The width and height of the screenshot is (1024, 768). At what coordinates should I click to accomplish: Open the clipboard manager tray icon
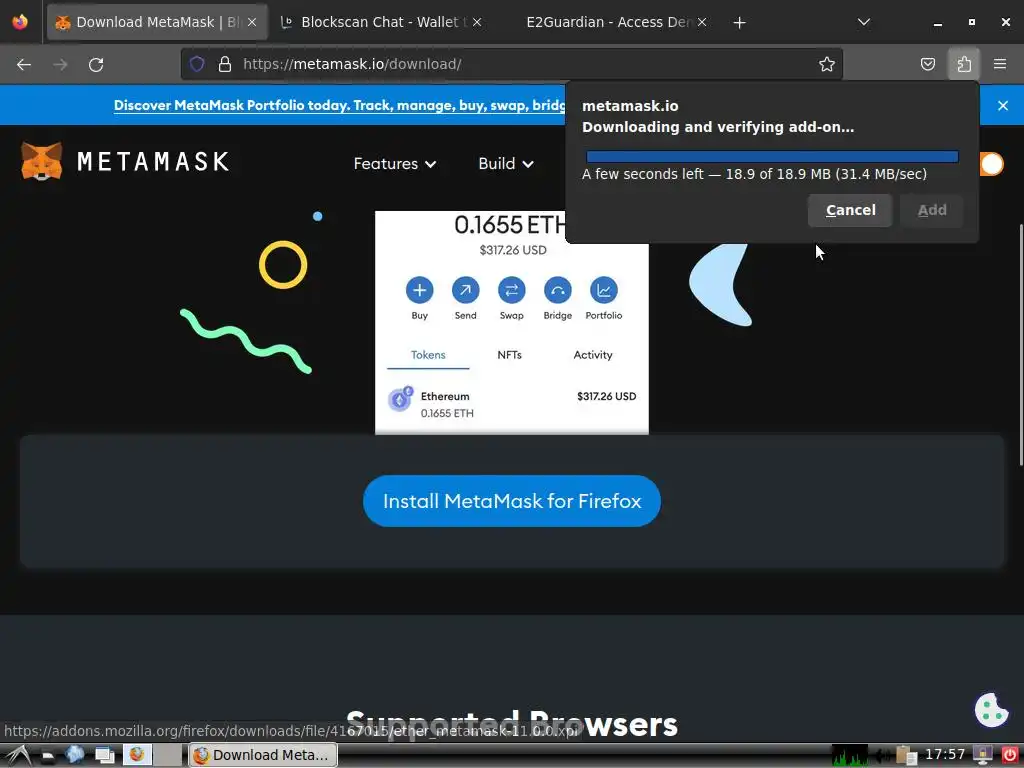pyautogui.click(x=906, y=756)
